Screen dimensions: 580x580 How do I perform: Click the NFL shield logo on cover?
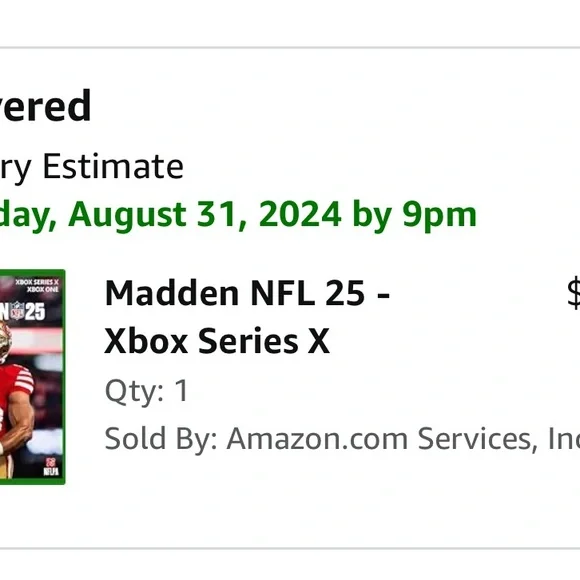coord(17,310)
